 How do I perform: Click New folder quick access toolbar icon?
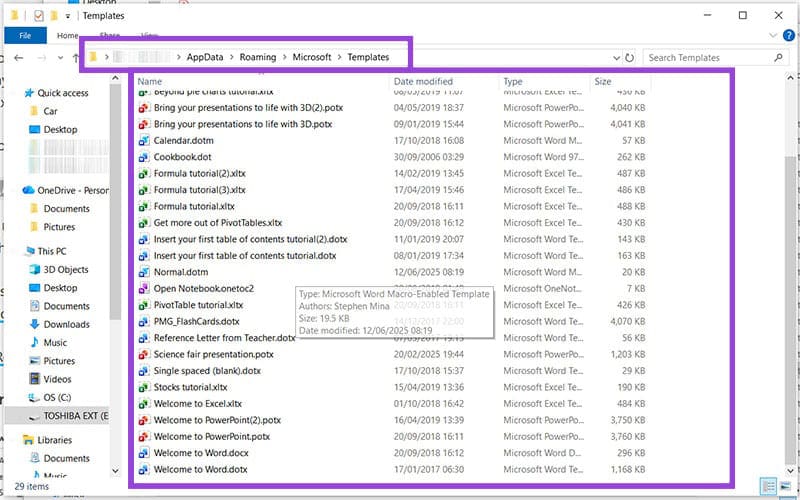[x=54, y=16]
